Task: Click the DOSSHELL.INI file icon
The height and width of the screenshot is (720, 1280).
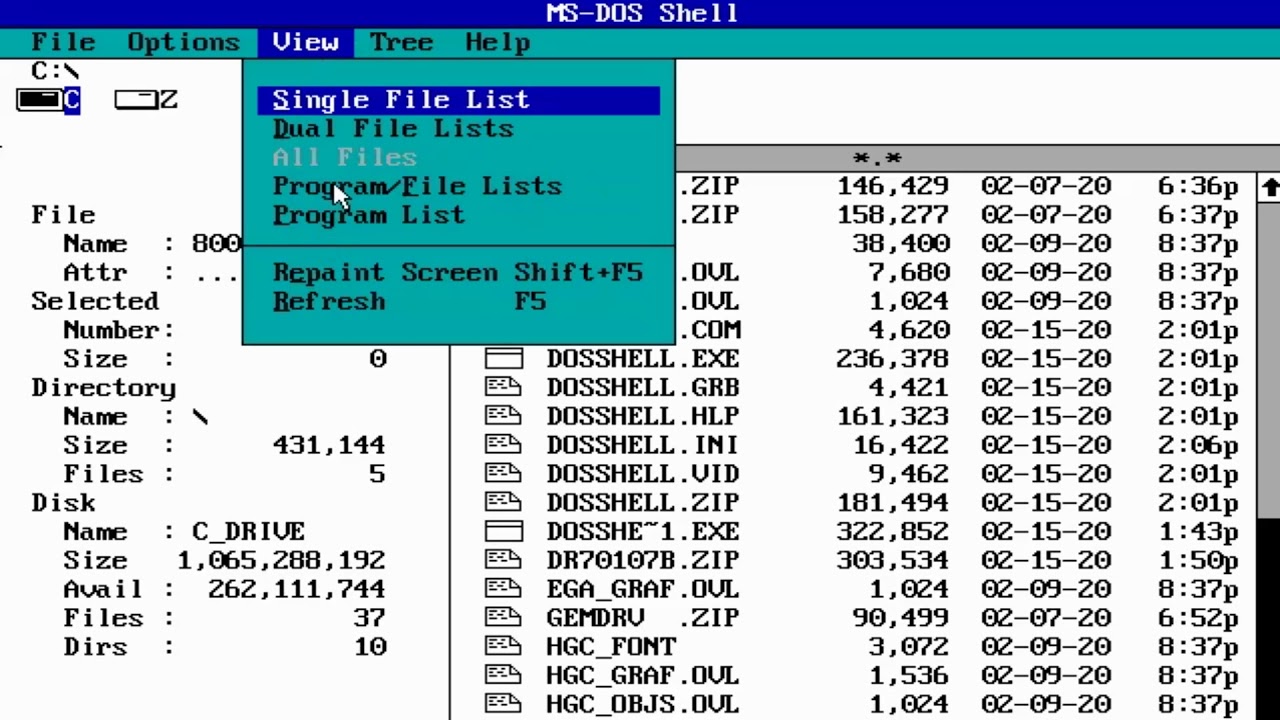Action: tap(504, 446)
